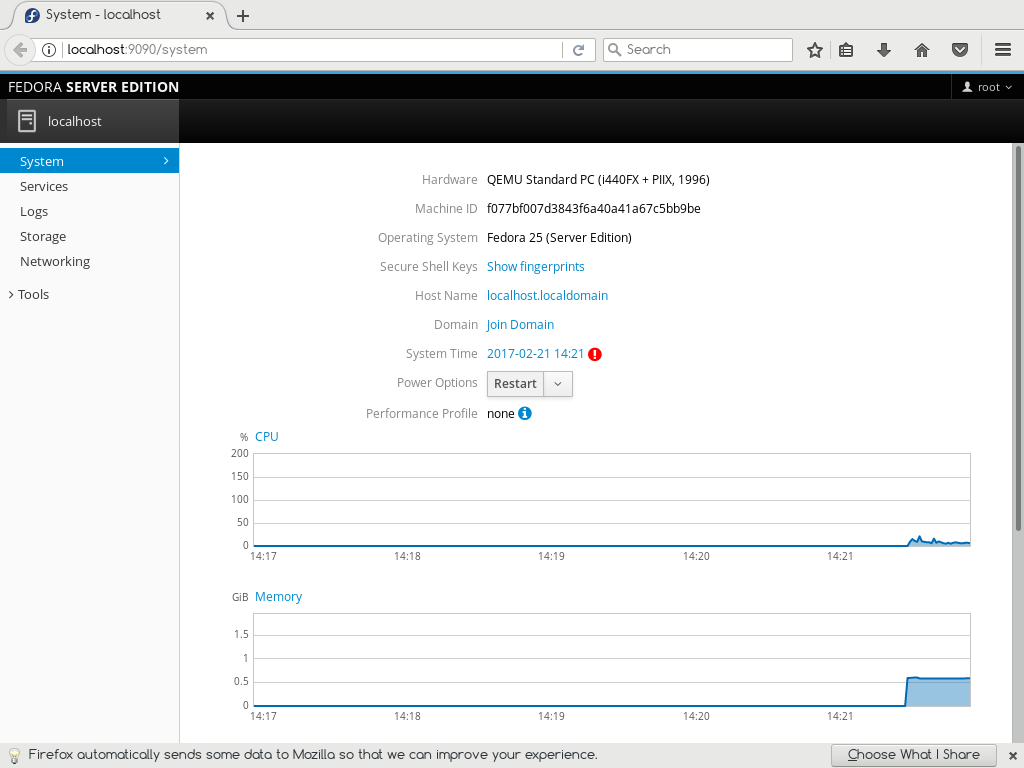The image size is (1024, 768).
Task: Click the Join Domain link
Action: coord(520,325)
